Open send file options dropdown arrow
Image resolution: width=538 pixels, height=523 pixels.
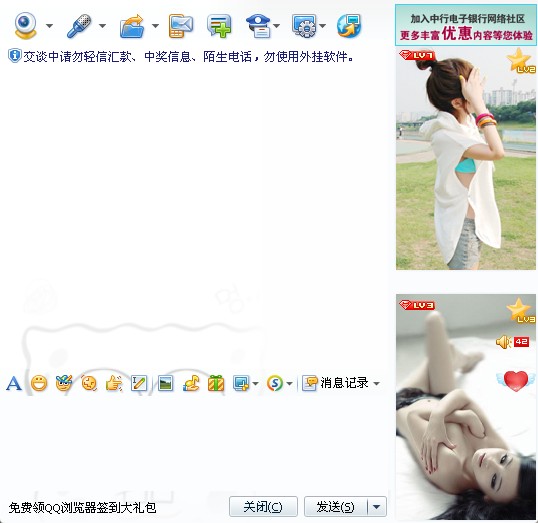(x=155, y=26)
